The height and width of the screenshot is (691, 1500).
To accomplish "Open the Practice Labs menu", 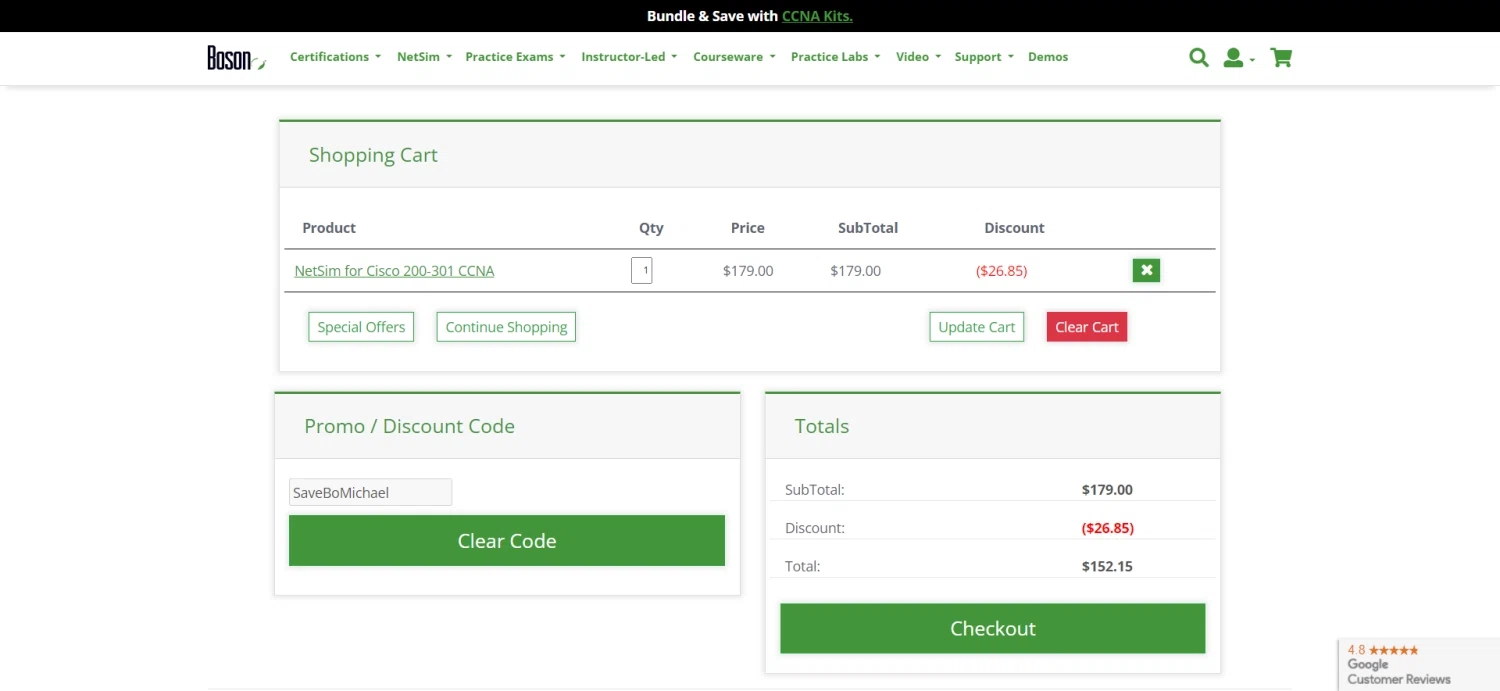I will click(835, 57).
